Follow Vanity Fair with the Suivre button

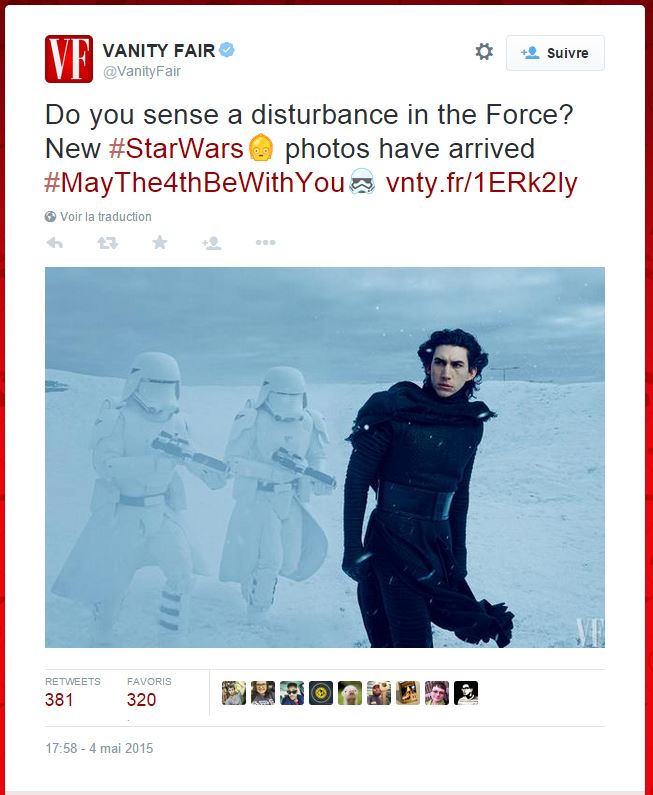pos(555,53)
